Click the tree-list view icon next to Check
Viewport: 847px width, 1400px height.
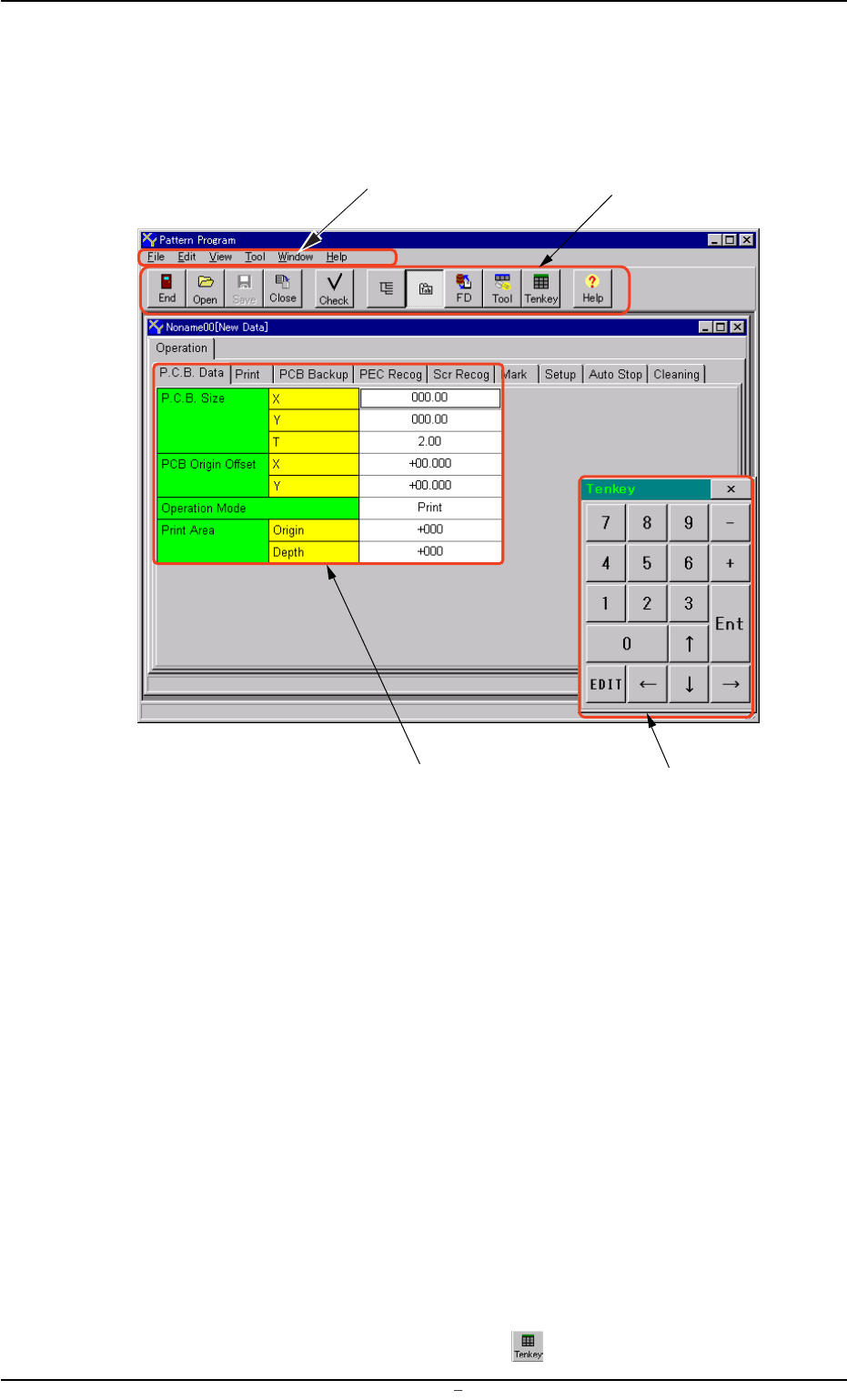point(386,288)
